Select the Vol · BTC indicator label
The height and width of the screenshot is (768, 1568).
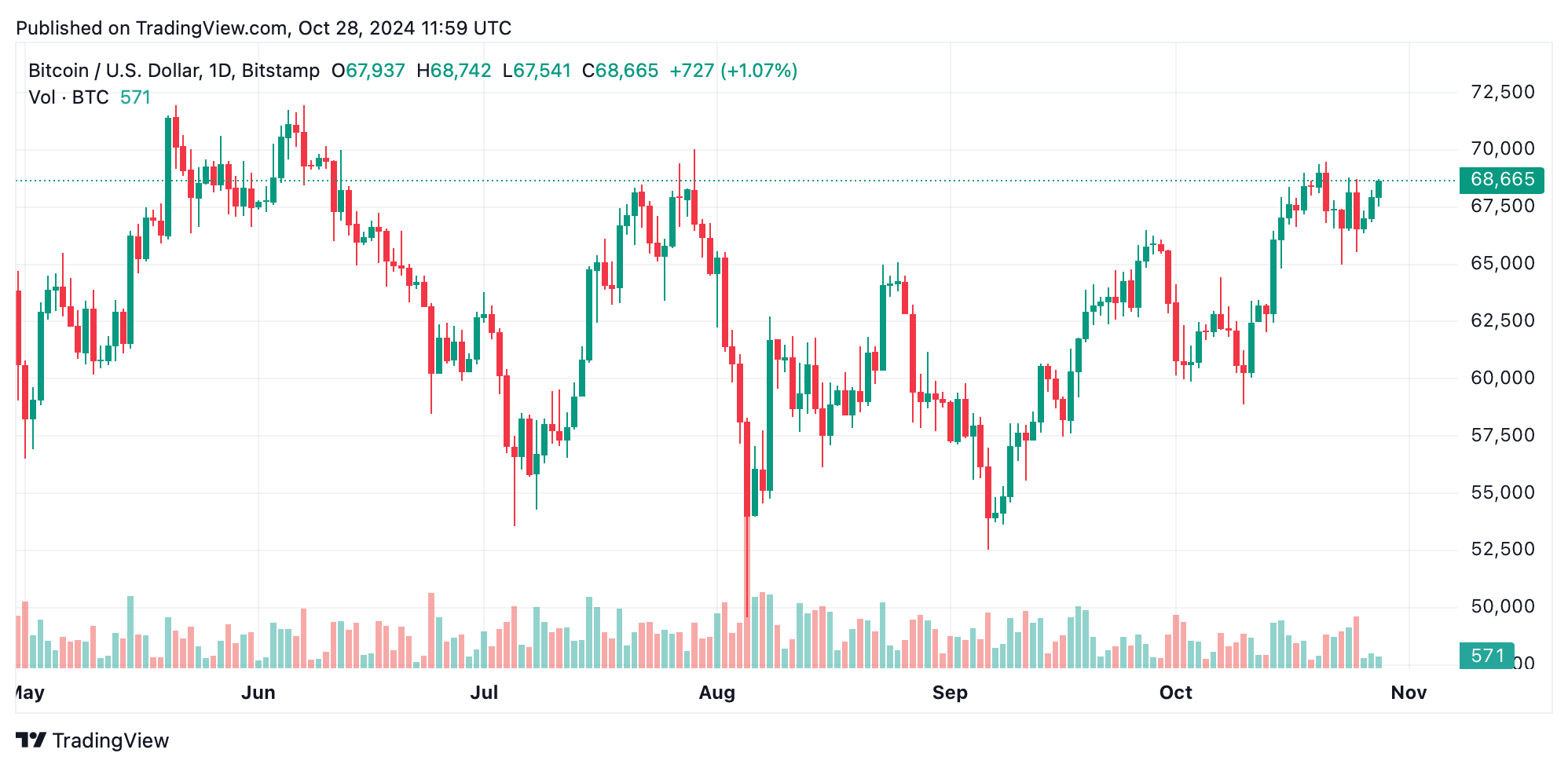(68, 97)
